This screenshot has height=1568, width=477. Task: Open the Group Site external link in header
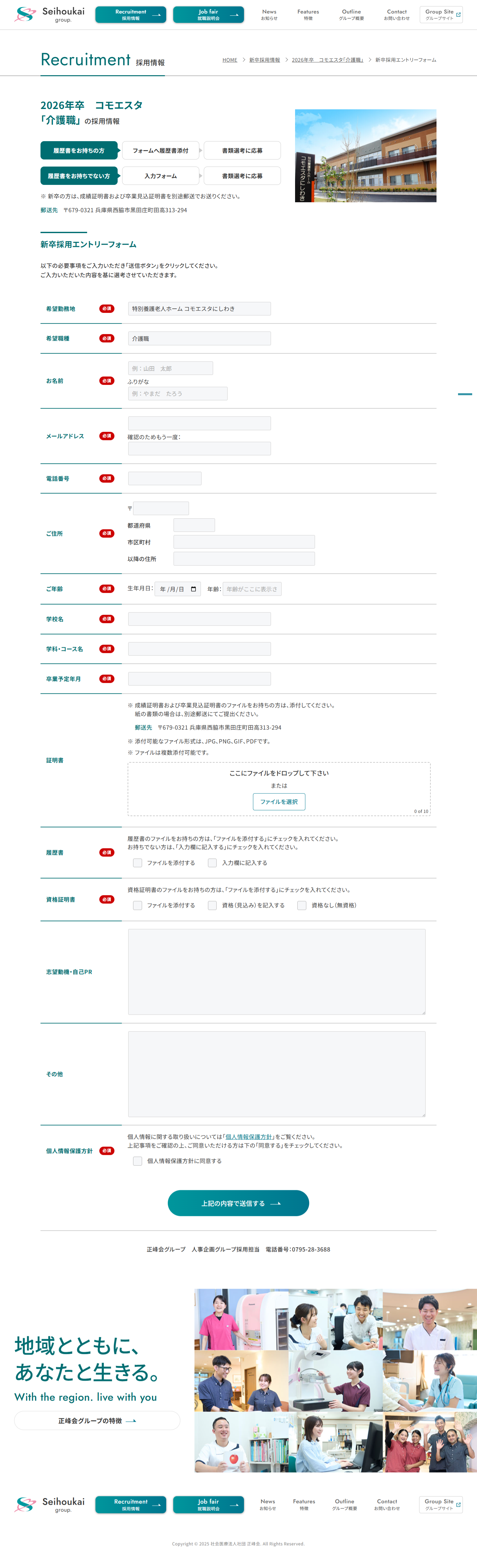click(441, 14)
